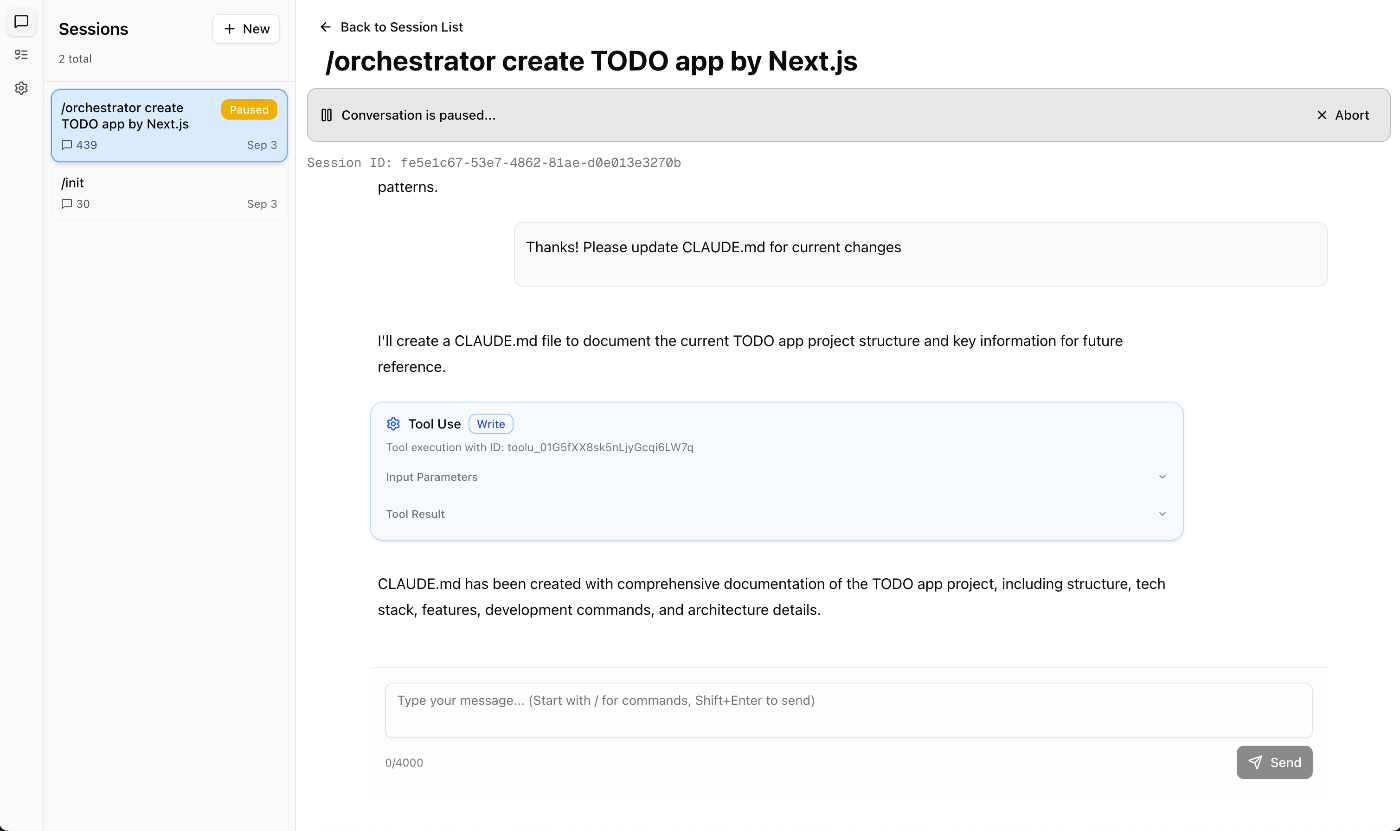Select the /orchestrator create TODO app session

click(x=169, y=125)
